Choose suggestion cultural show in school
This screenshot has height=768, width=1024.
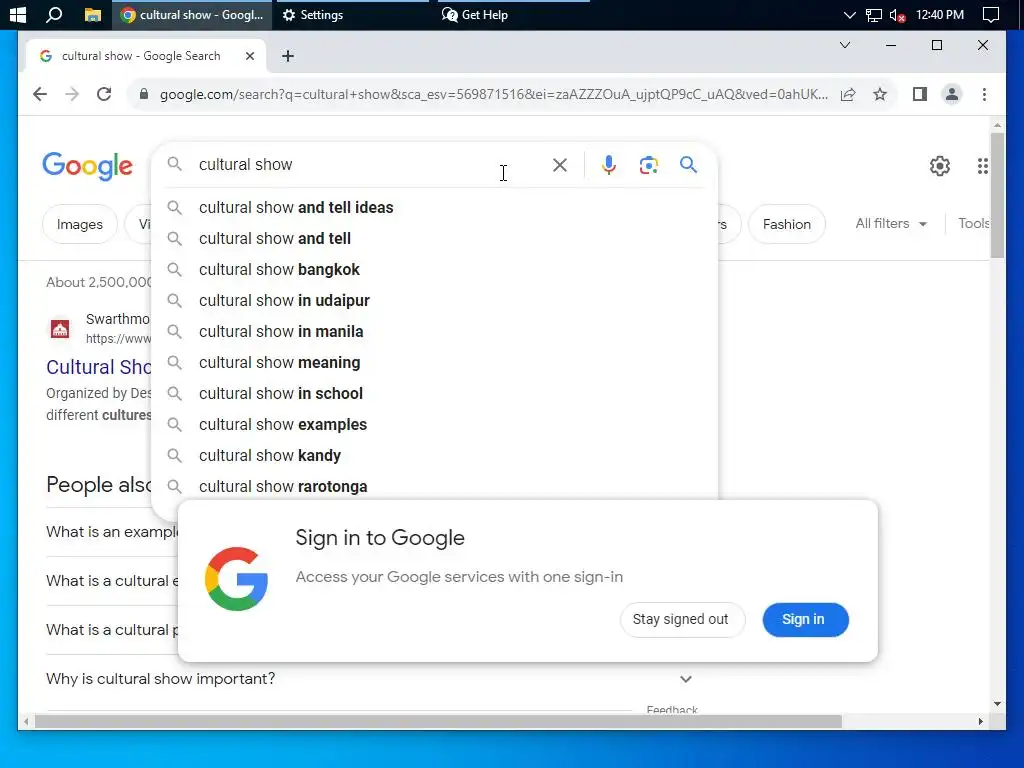[x=434, y=394]
